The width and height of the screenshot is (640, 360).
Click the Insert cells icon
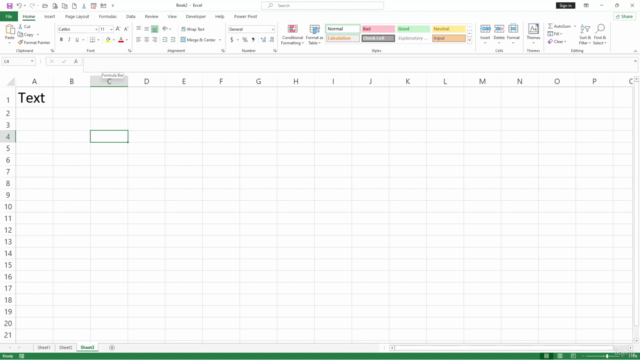pos(485,29)
